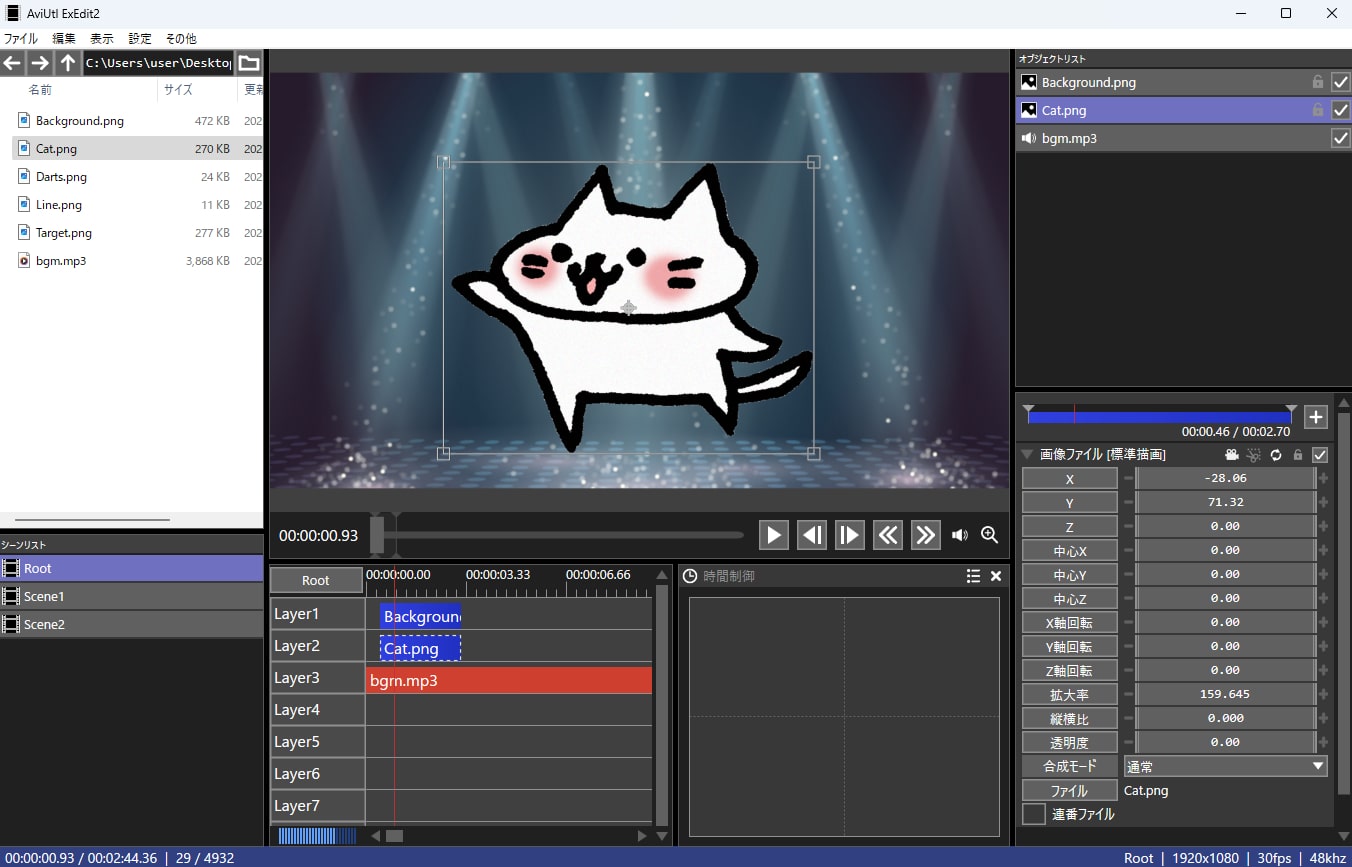
Task: Increase the Y value with plus
Action: pyautogui.click(x=1324, y=502)
